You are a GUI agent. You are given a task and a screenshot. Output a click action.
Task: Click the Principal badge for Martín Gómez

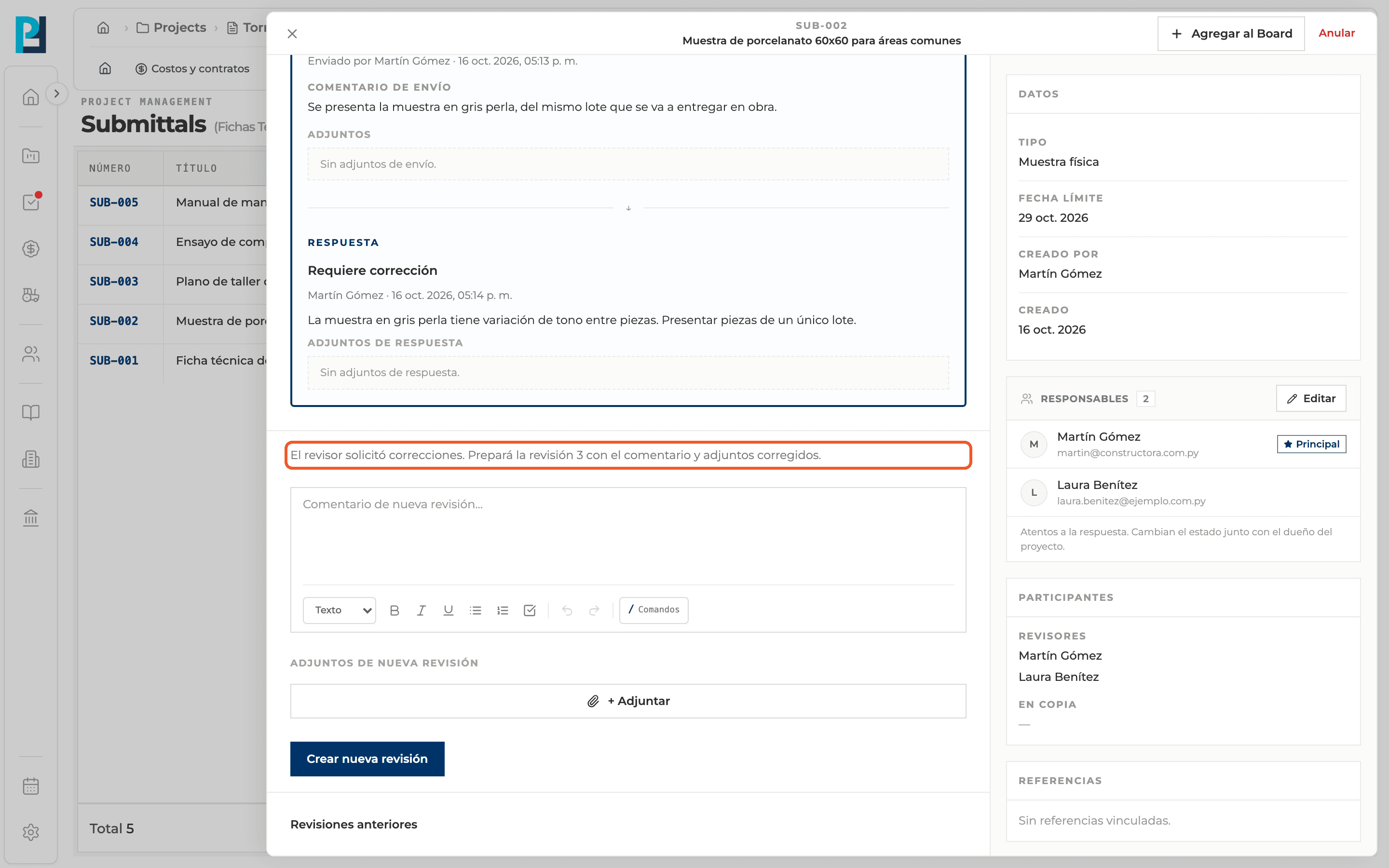click(1311, 444)
